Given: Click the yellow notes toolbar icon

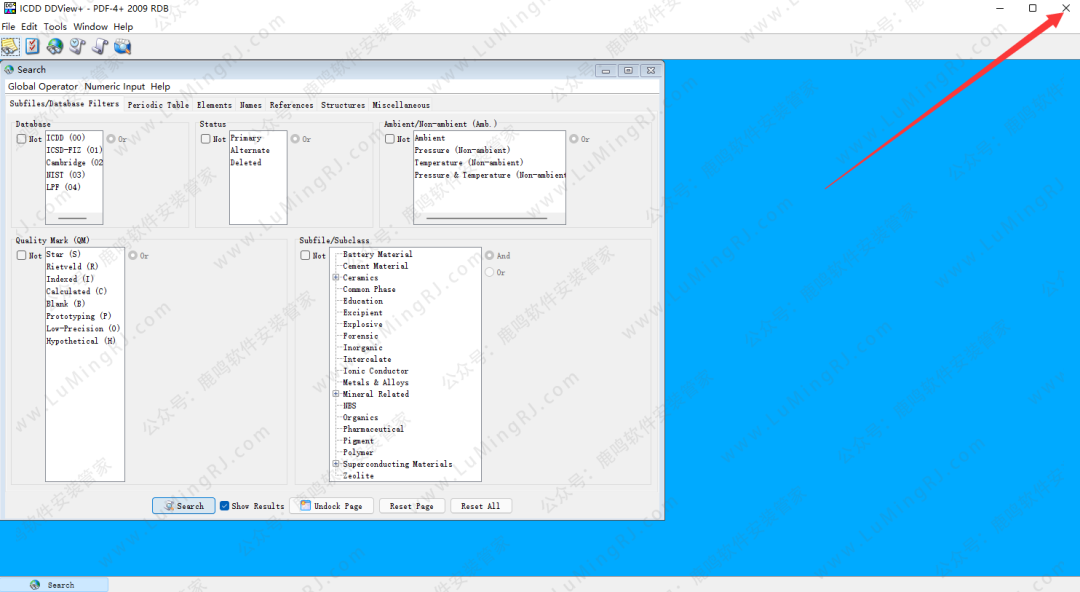Looking at the screenshot, I should click(10, 47).
